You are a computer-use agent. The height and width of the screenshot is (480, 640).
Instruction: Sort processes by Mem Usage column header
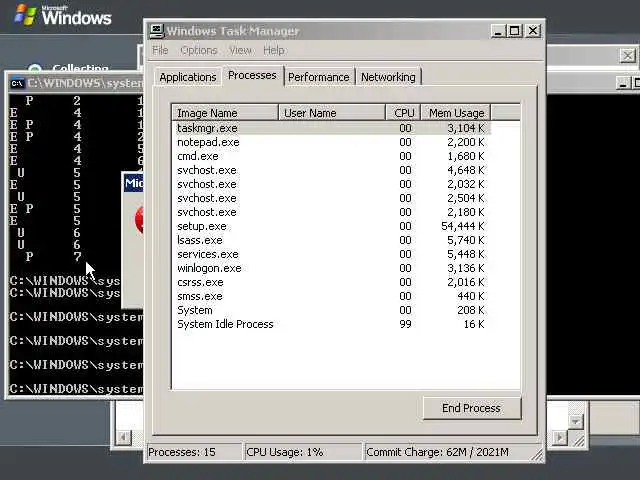tap(456, 113)
